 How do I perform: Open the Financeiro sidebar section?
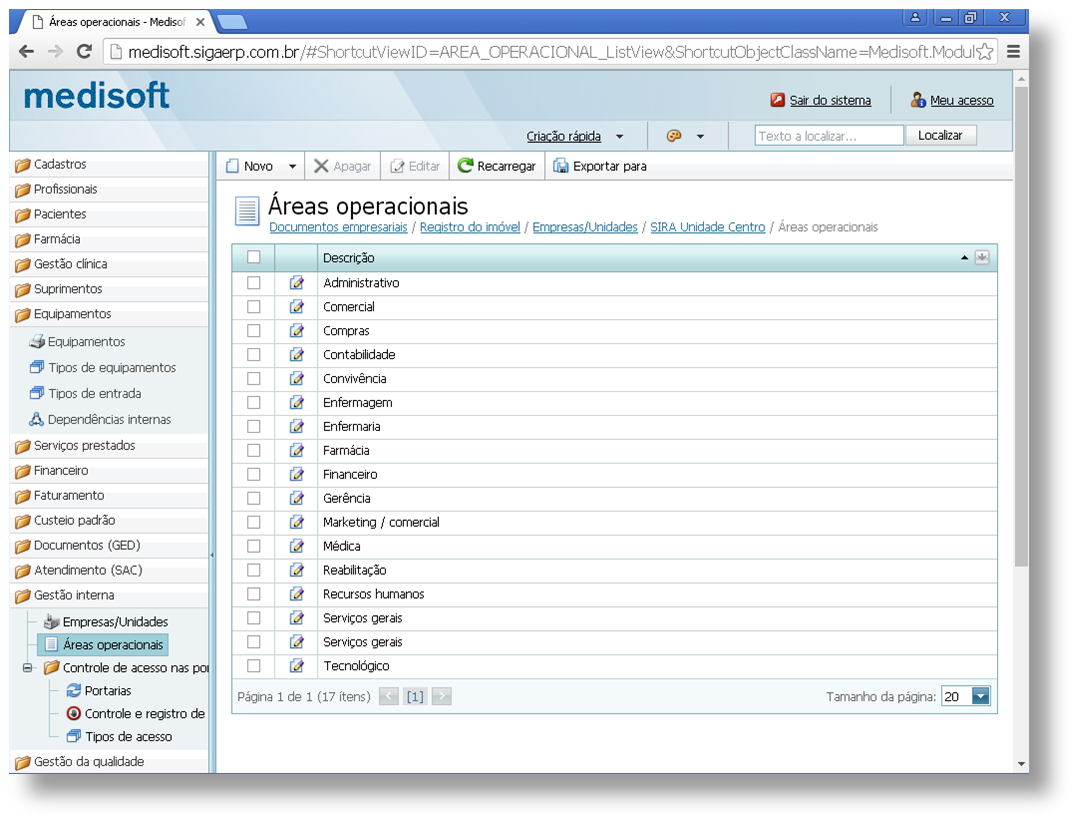click(61, 470)
